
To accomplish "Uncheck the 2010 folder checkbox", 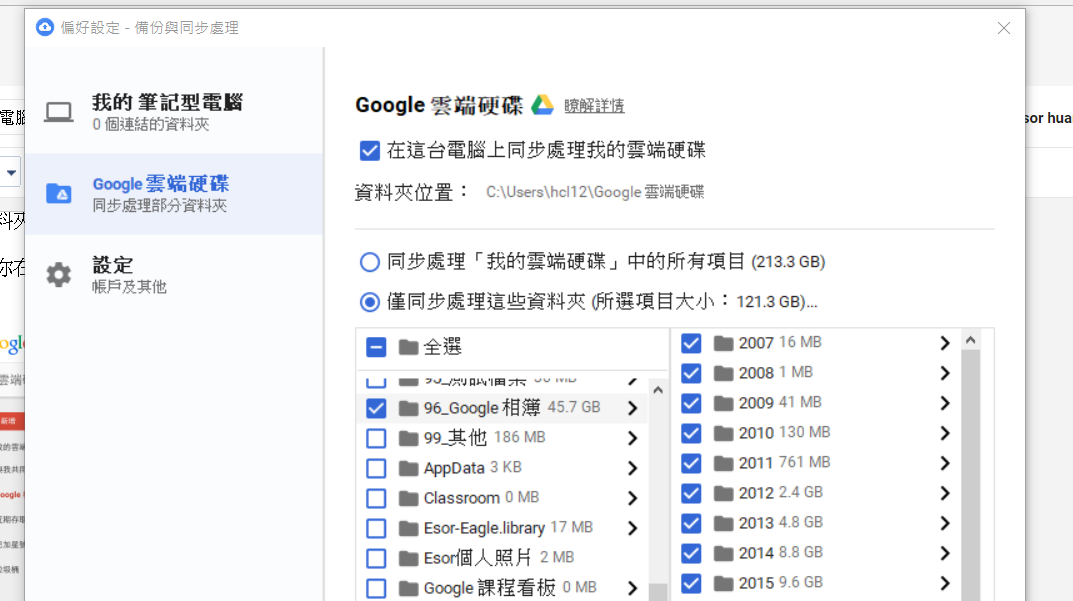I will [x=691, y=433].
